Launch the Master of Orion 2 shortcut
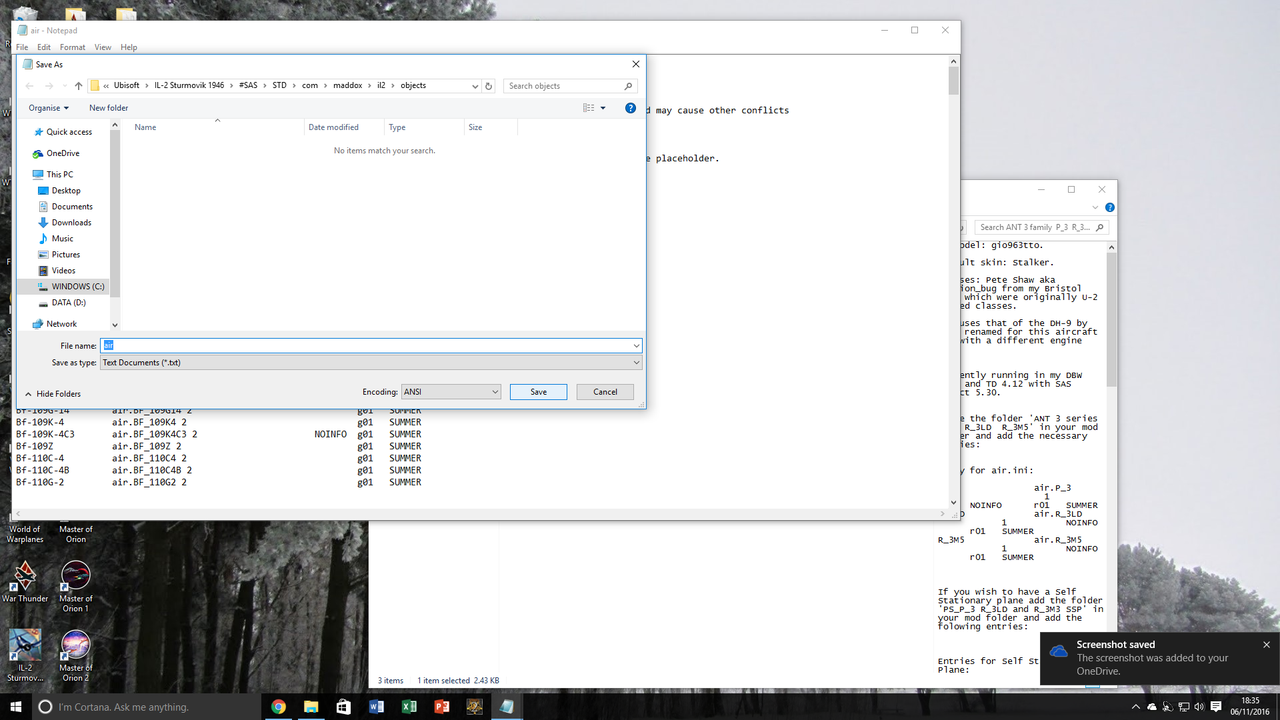This screenshot has width=1280, height=720. point(76,655)
